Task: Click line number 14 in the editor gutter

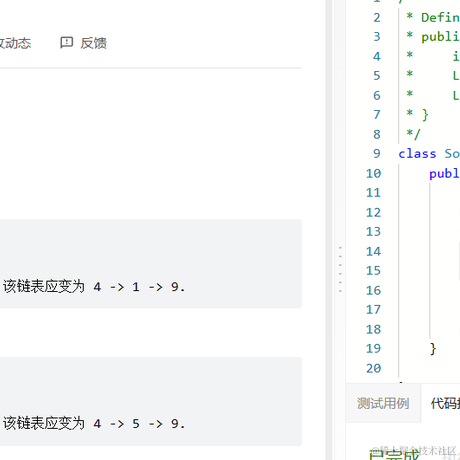Action: pyautogui.click(x=373, y=251)
